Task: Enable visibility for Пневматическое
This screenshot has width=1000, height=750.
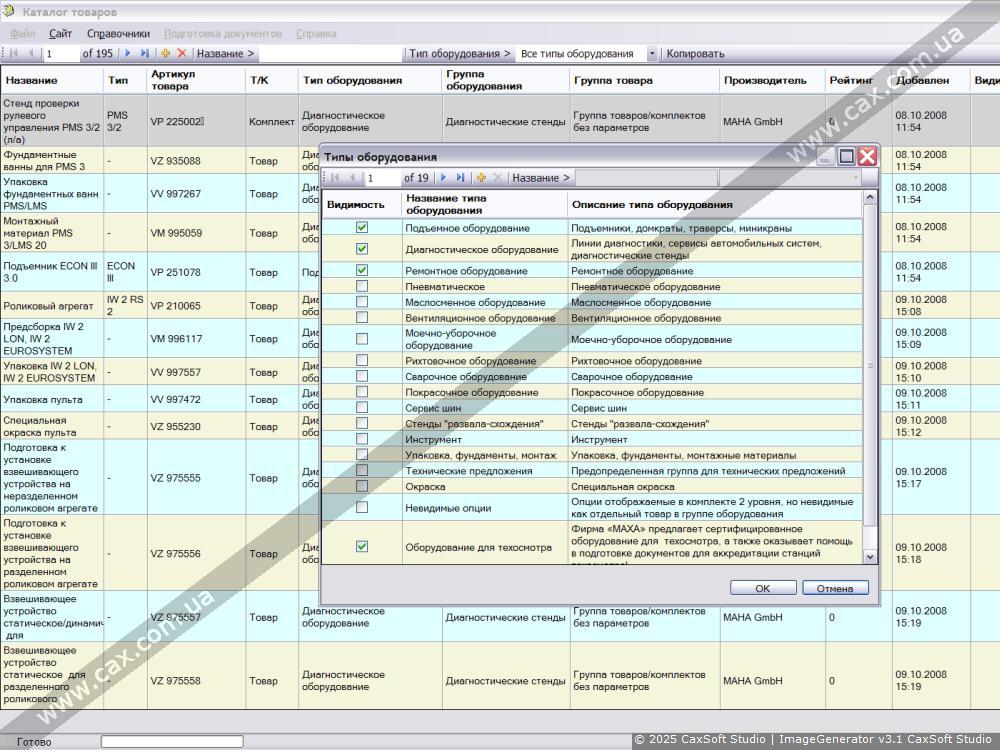Action: tap(362, 286)
